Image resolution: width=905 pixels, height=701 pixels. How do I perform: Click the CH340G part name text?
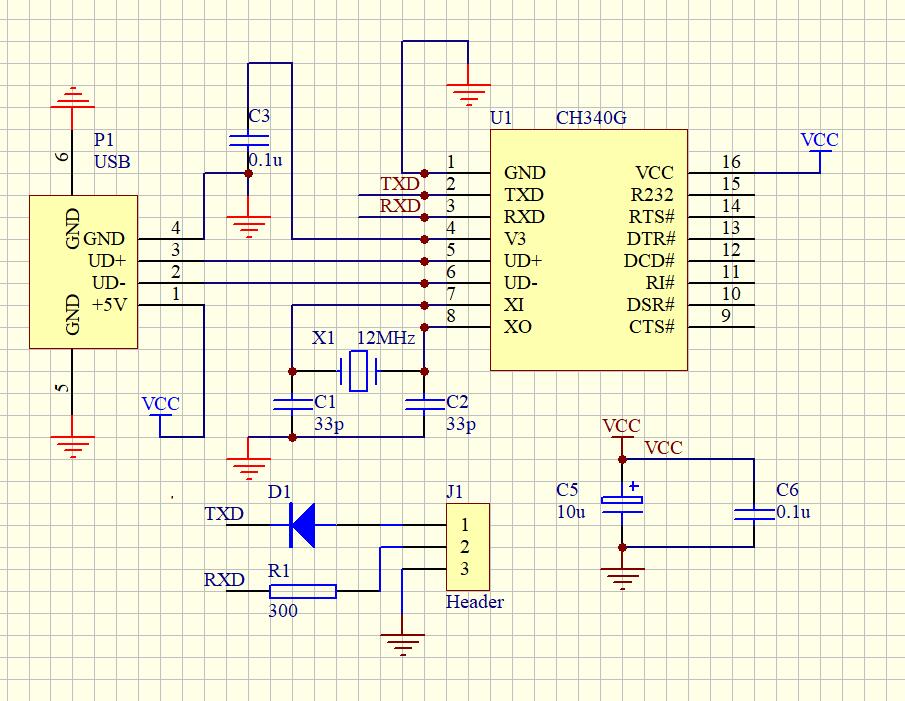click(x=591, y=118)
